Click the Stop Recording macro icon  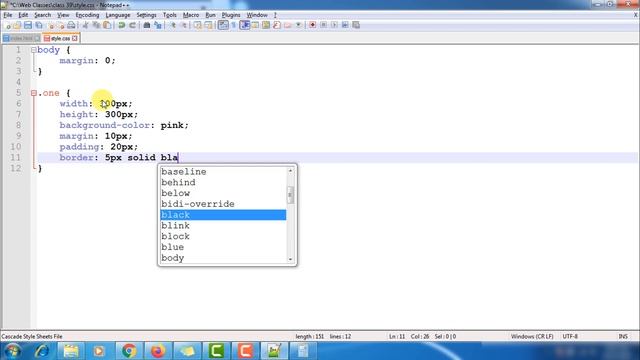323,25
